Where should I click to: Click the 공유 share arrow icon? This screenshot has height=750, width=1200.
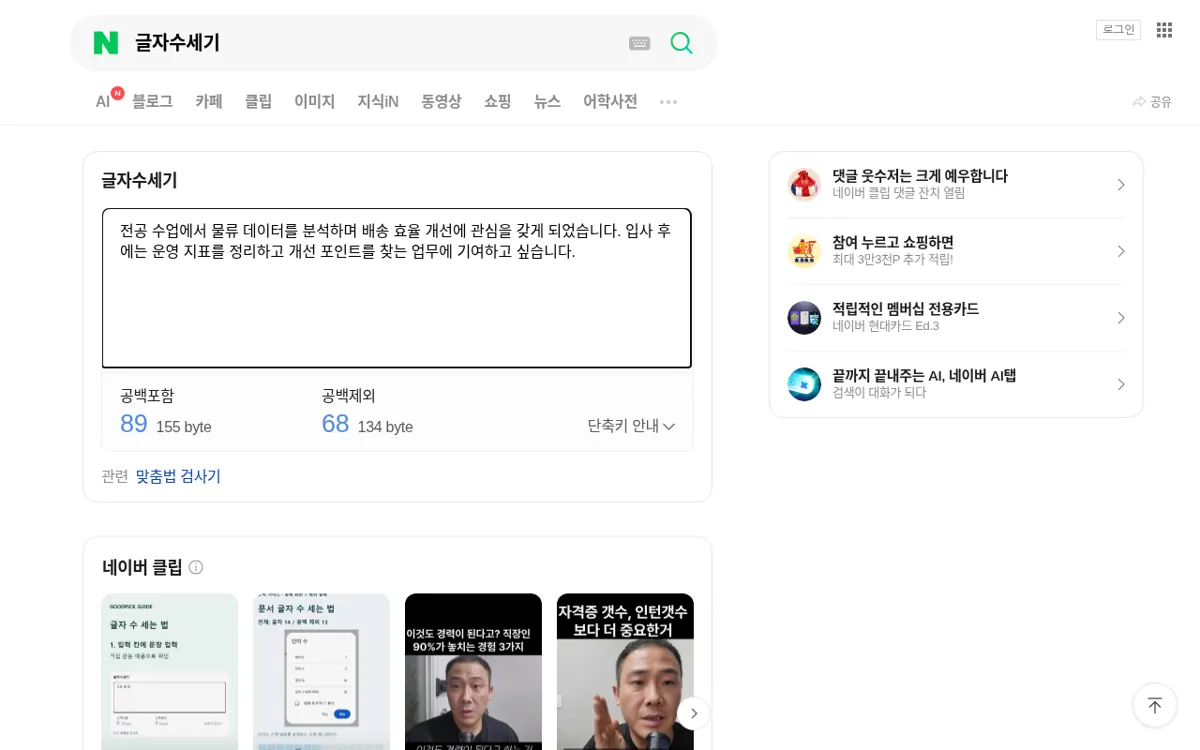click(1139, 102)
